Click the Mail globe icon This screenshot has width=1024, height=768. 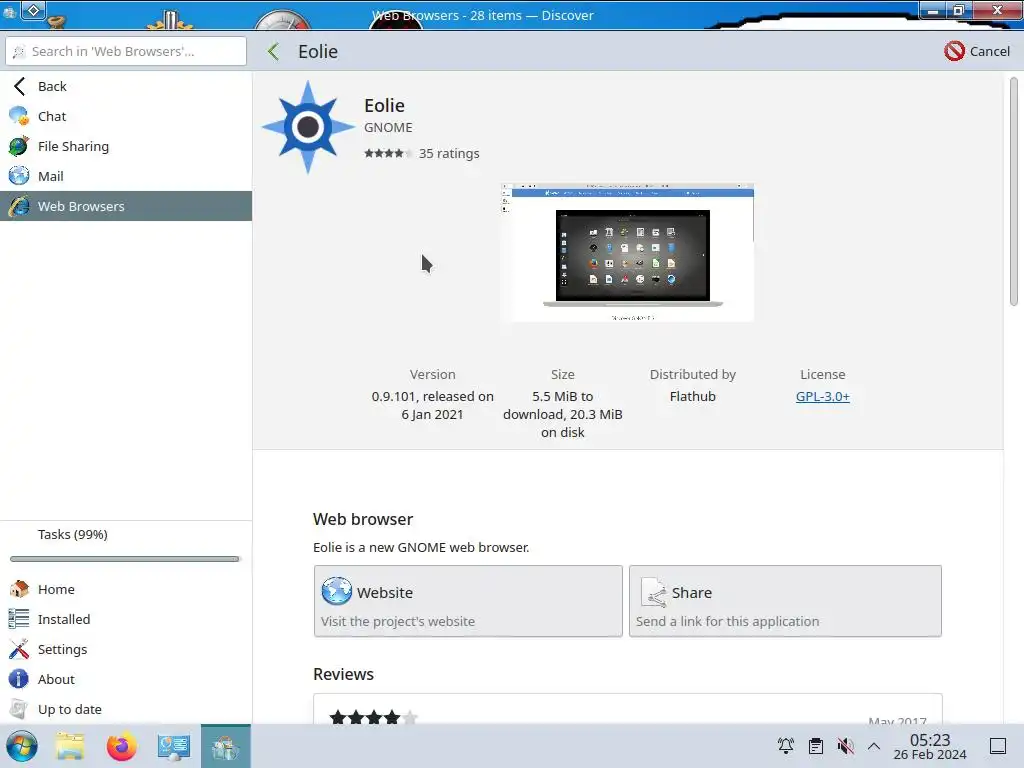click(19, 176)
